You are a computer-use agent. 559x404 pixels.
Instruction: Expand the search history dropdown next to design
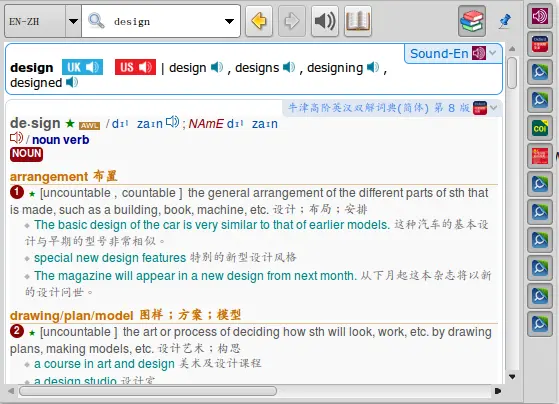[x=230, y=21]
